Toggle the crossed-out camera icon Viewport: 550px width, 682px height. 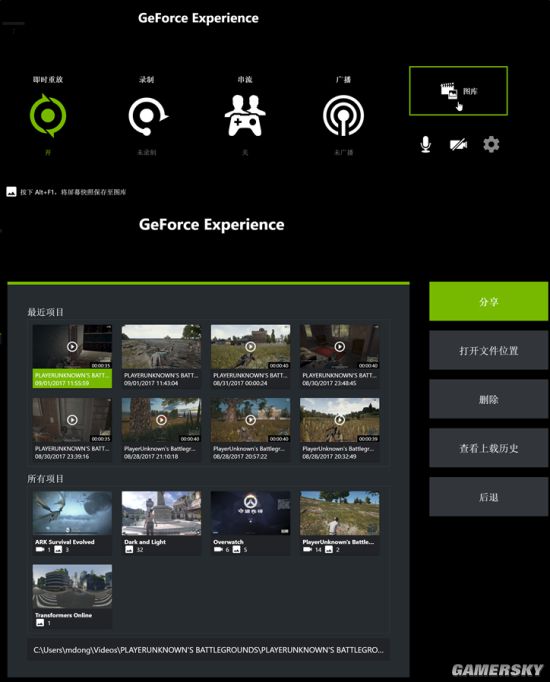pyautogui.click(x=458, y=144)
